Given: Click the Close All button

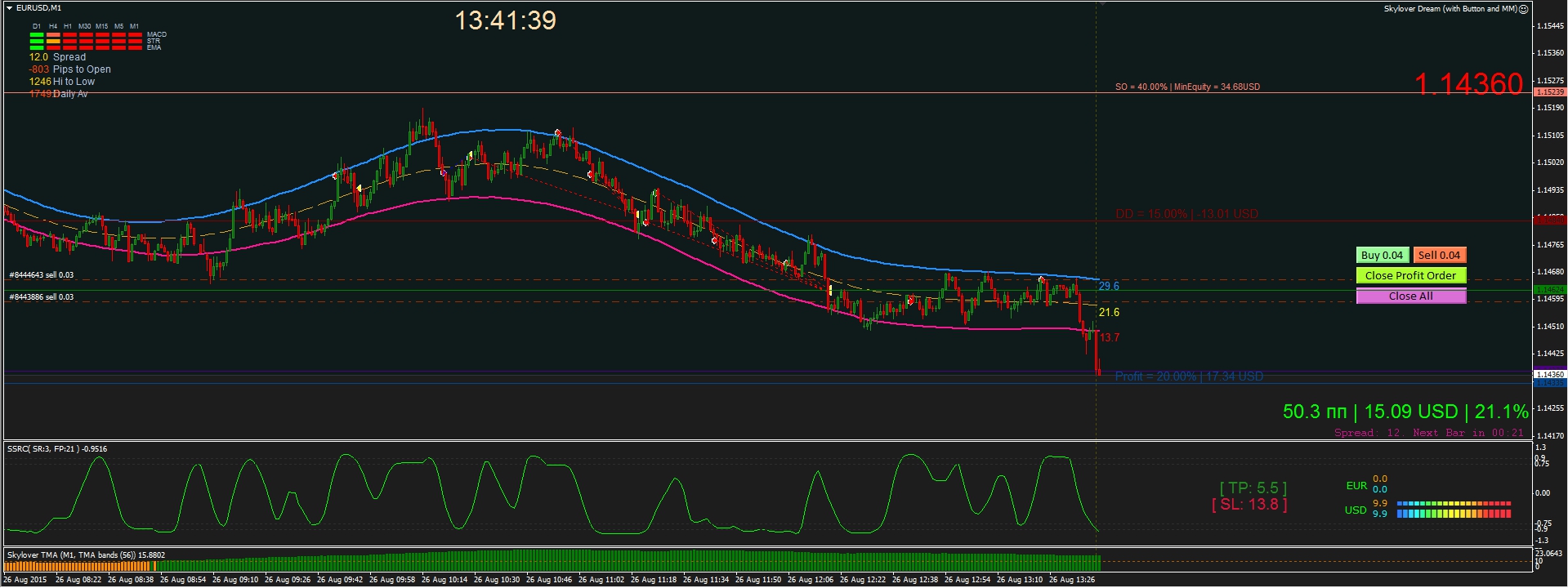Looking at the screenshot, I should click(1410, 296).
